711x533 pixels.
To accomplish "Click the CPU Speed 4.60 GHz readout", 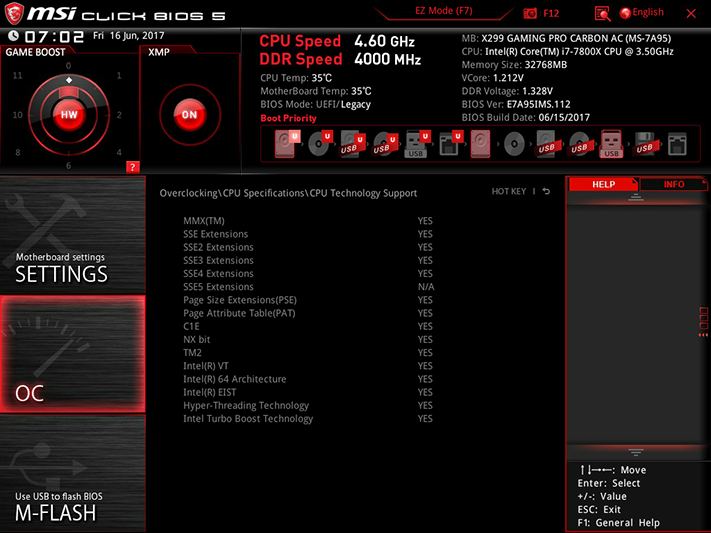I will point(337,41).
